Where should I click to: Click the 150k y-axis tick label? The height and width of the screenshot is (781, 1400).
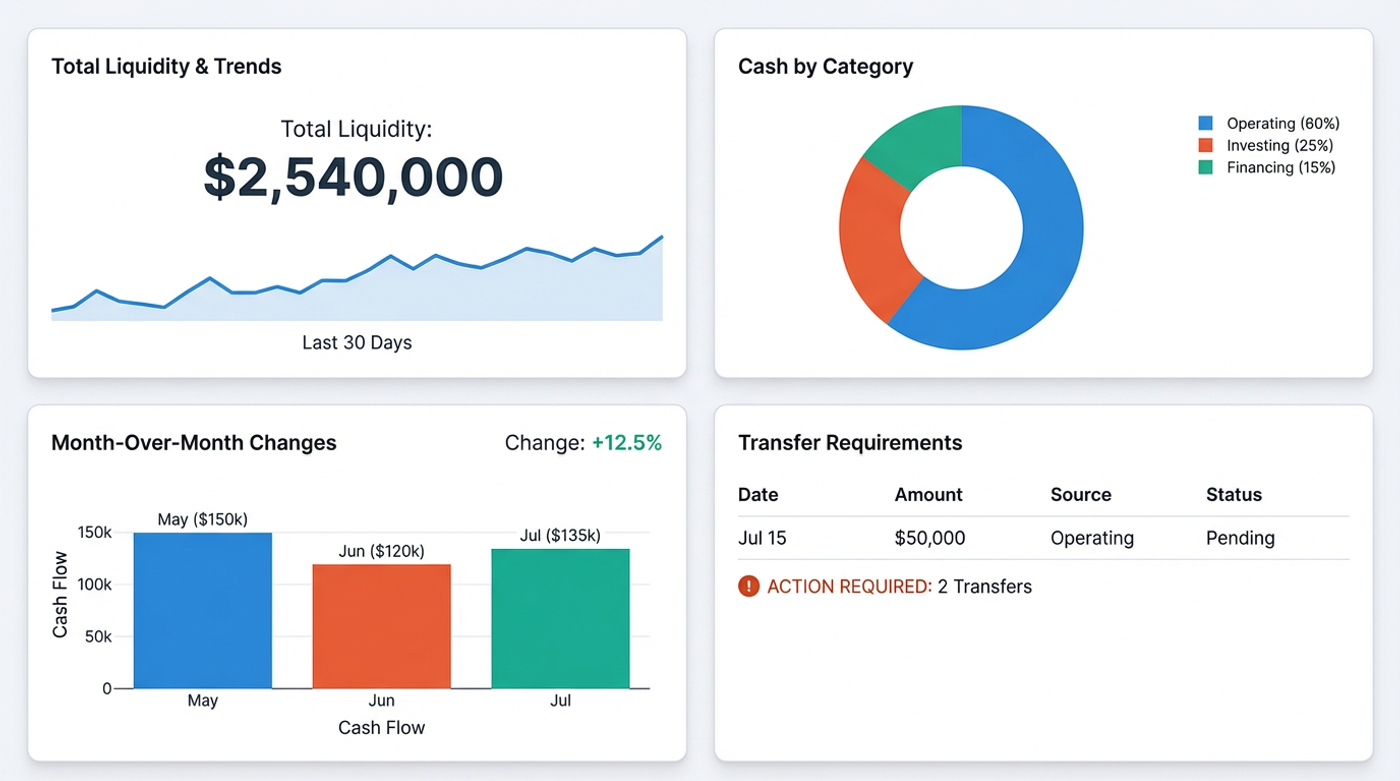pyautogui.click(x=94, y=533)
